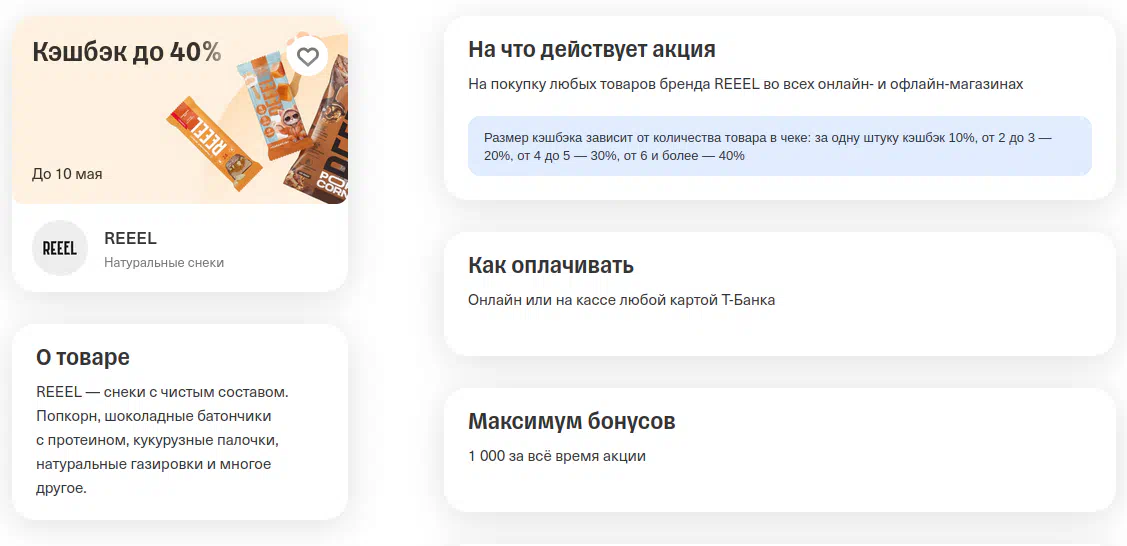
Task: Select the "На что действует акция" heading
Action: (592, 49)
